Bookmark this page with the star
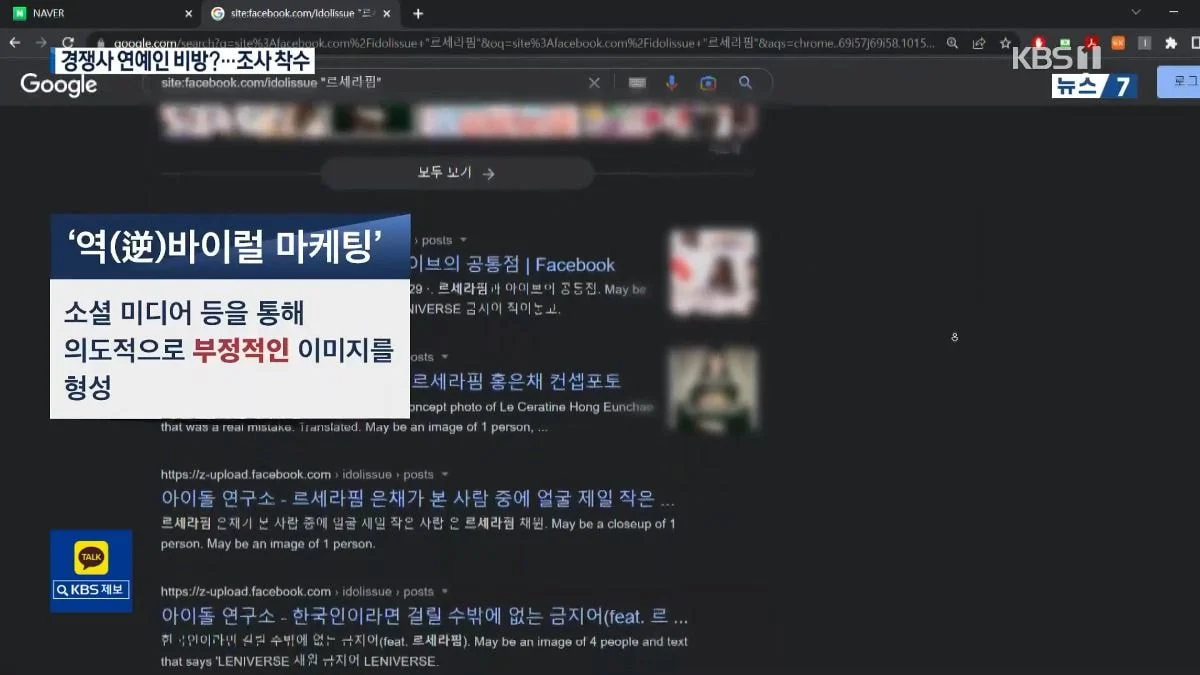 point(1005,43)
